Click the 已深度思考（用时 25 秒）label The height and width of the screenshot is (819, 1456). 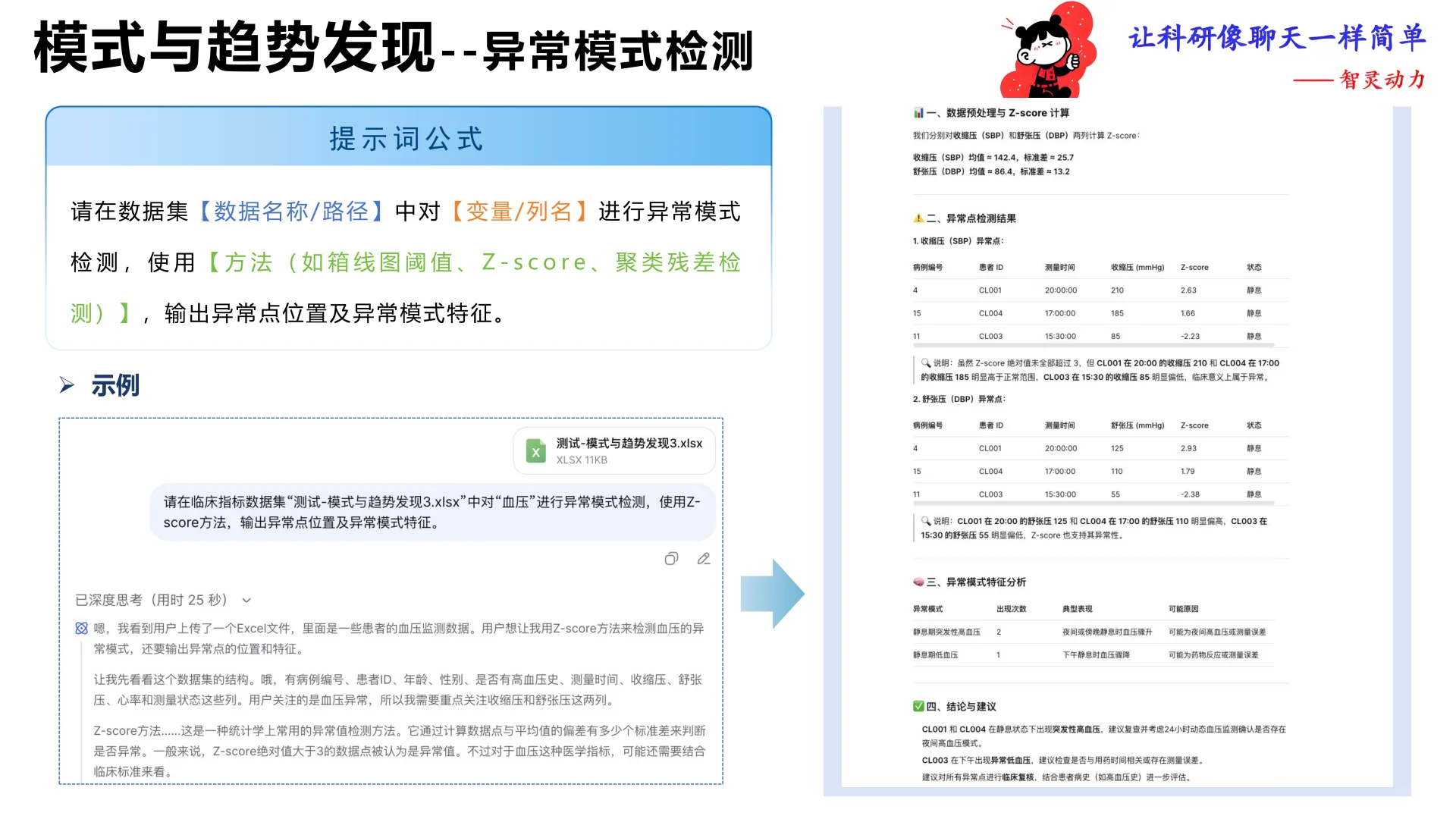[151, 601]
